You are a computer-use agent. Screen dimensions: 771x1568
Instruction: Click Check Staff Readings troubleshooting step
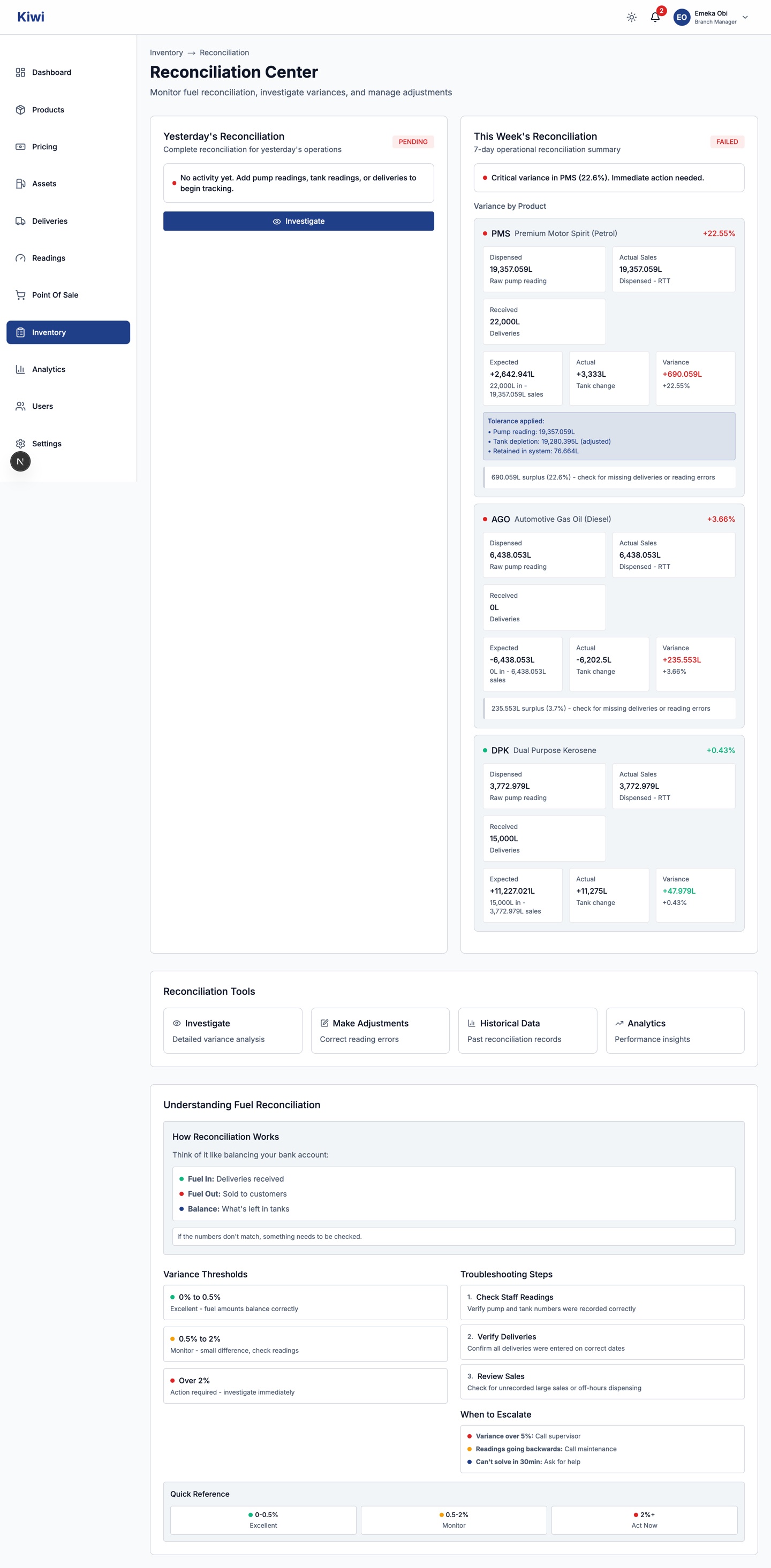point(602,1303)
